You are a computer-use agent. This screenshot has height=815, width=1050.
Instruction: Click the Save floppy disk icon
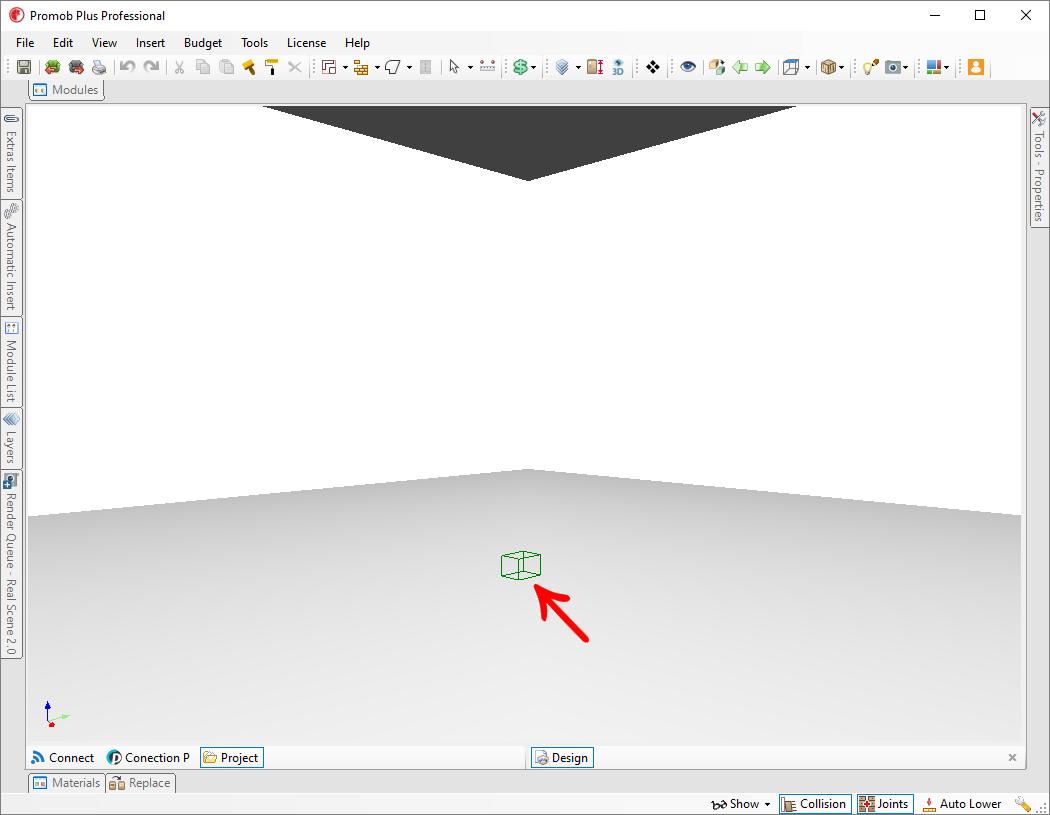[23, 67]
